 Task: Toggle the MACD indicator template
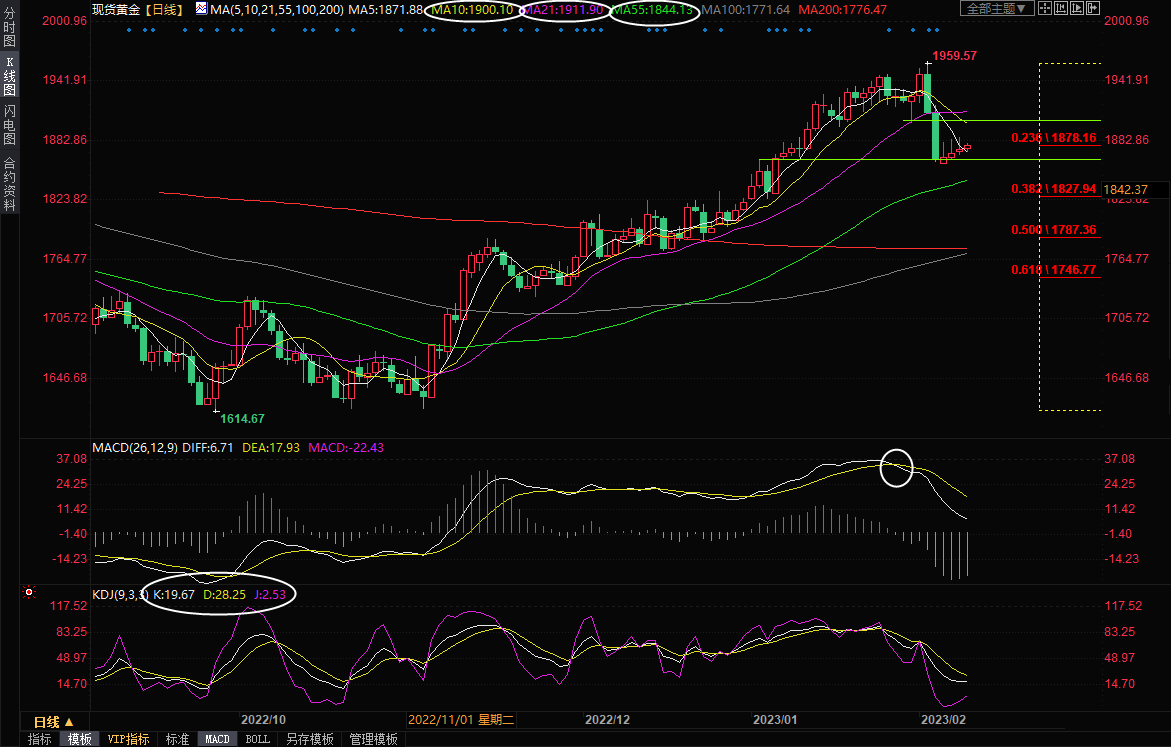click(x=217, y=739)
